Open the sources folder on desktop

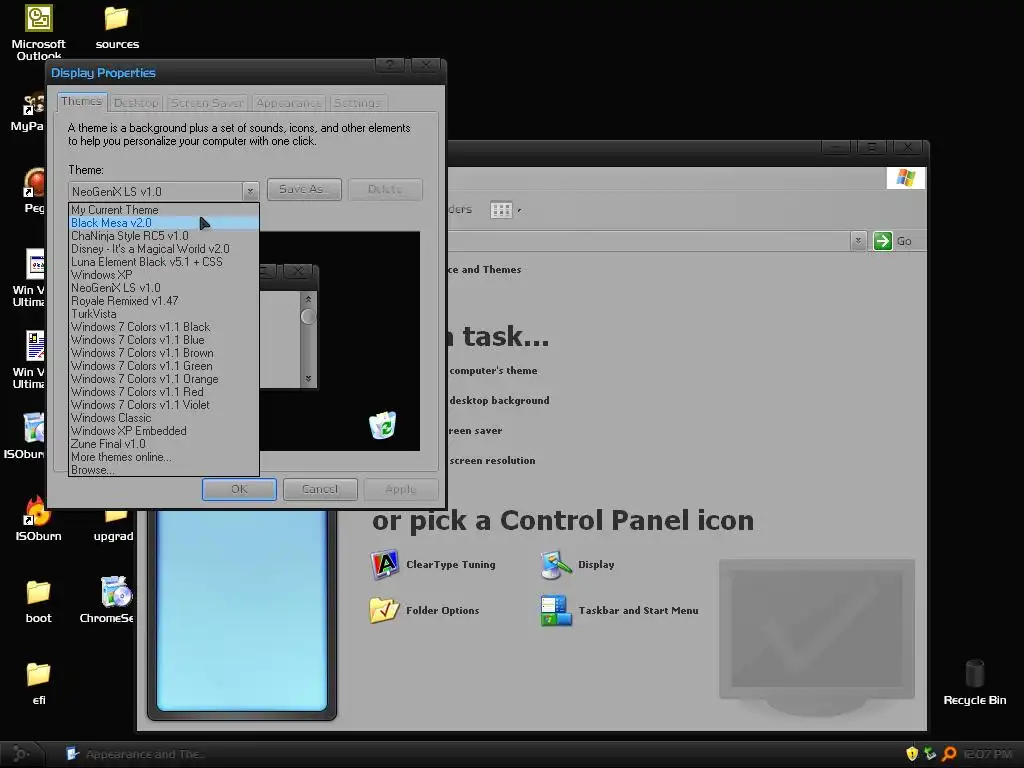(x=117, y=28)
